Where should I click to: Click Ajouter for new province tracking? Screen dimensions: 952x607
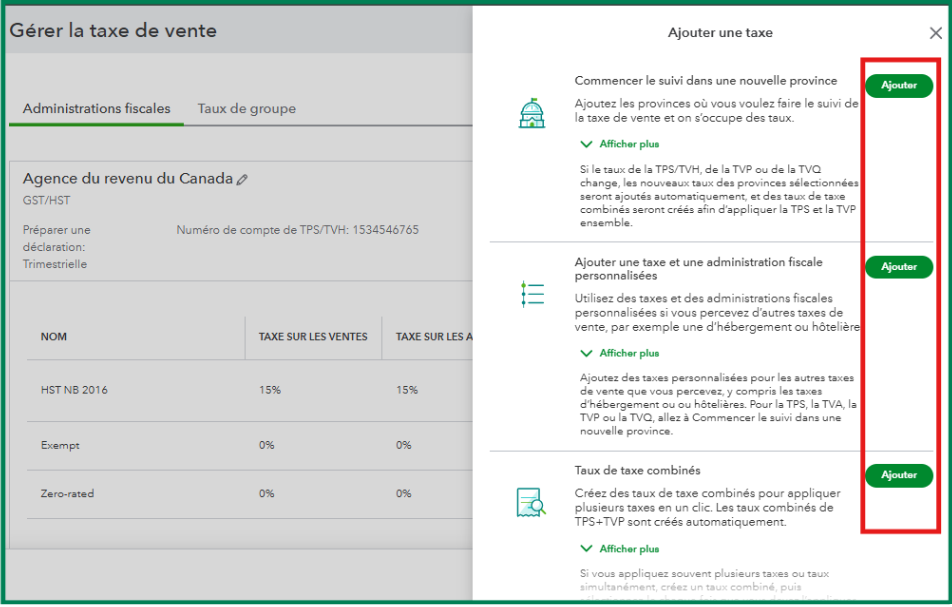point(898,86)
